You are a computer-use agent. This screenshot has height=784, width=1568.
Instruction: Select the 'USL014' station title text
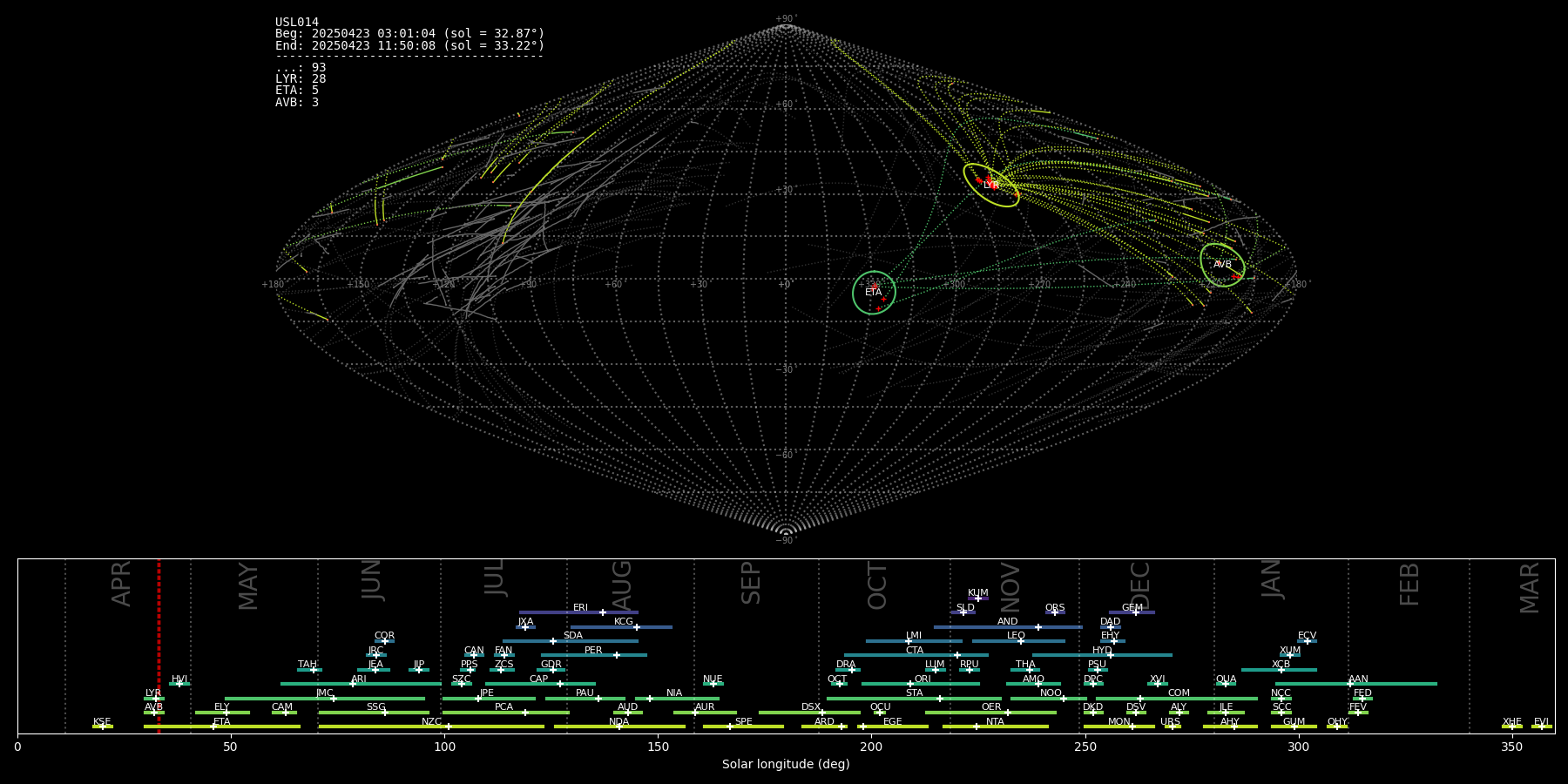[297, 22]
